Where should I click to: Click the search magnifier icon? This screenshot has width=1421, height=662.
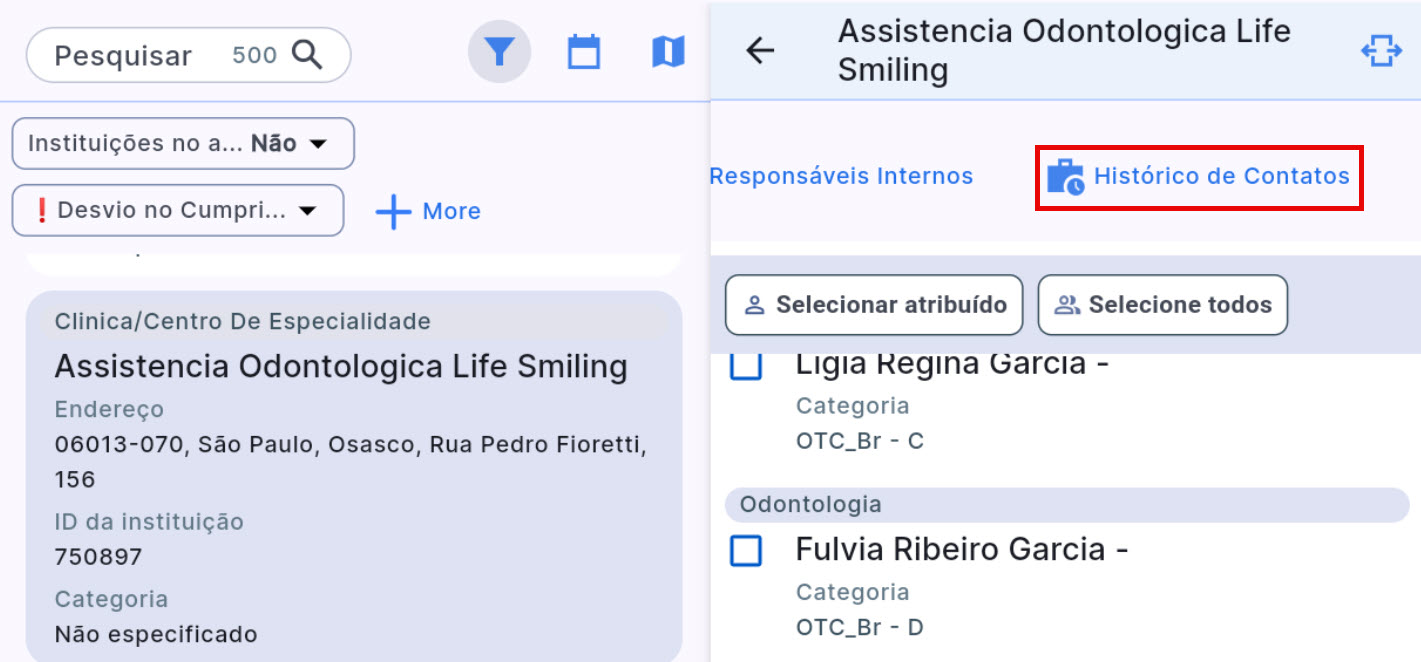point(307,55)
